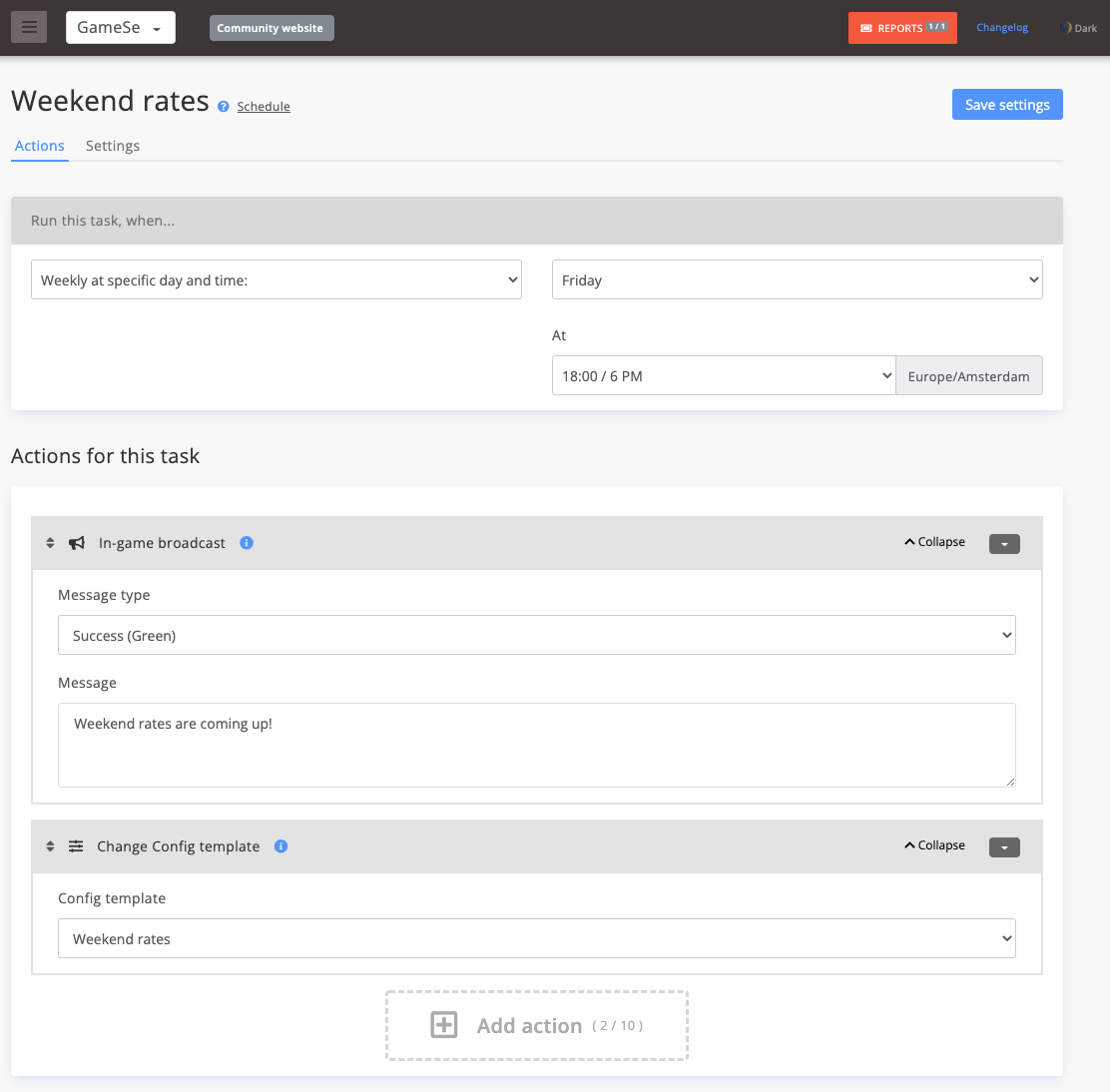Click the info icon next to In-game broadcast
The width and height of the screenshot is (1110, 1092).
247,543
